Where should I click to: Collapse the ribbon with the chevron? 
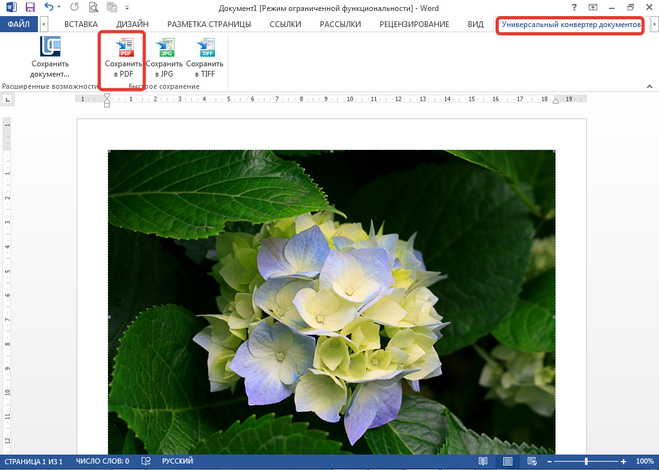point(650,86)
